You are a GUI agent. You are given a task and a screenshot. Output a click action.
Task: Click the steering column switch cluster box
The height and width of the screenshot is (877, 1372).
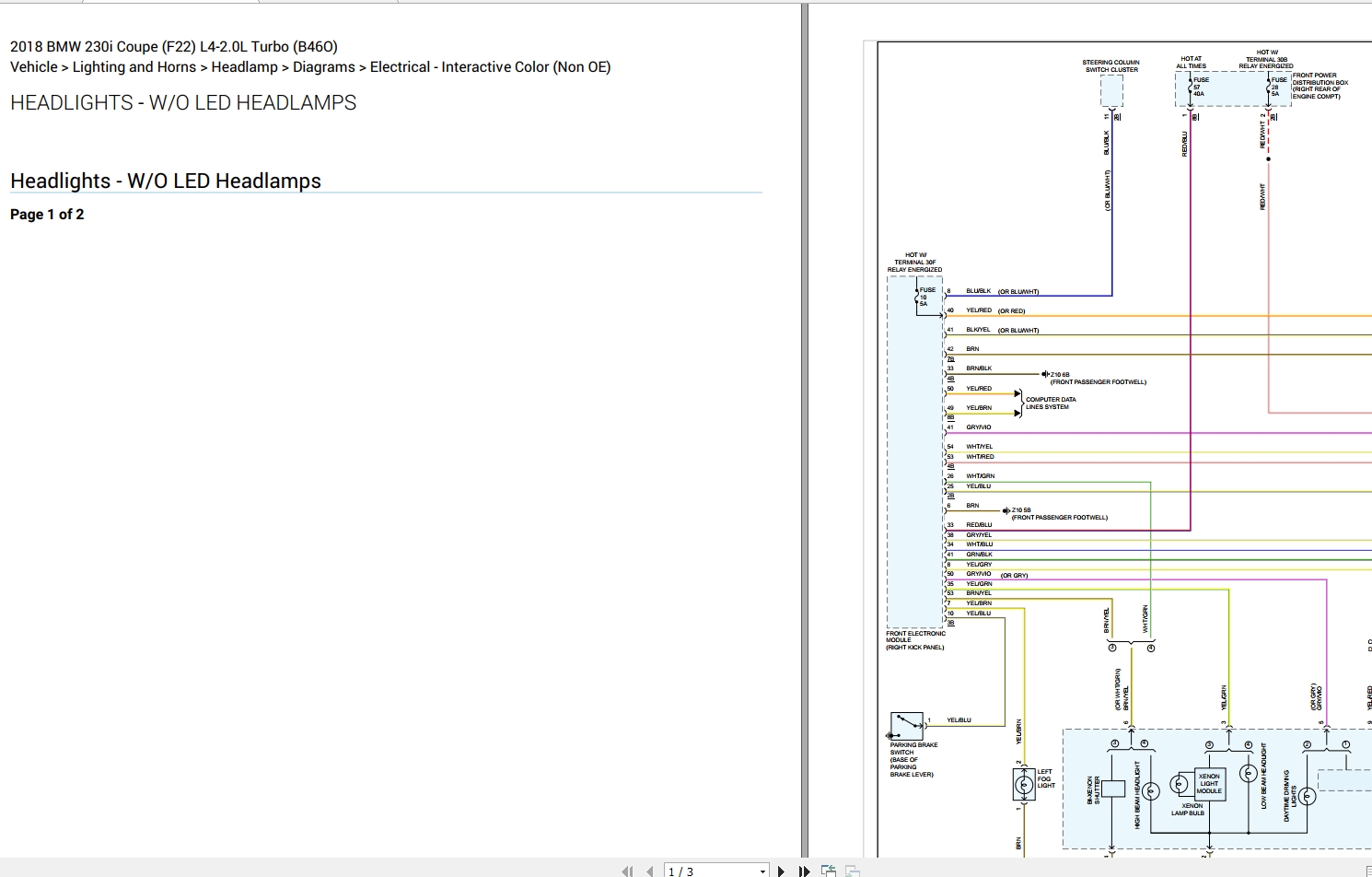pos(1111,90)
